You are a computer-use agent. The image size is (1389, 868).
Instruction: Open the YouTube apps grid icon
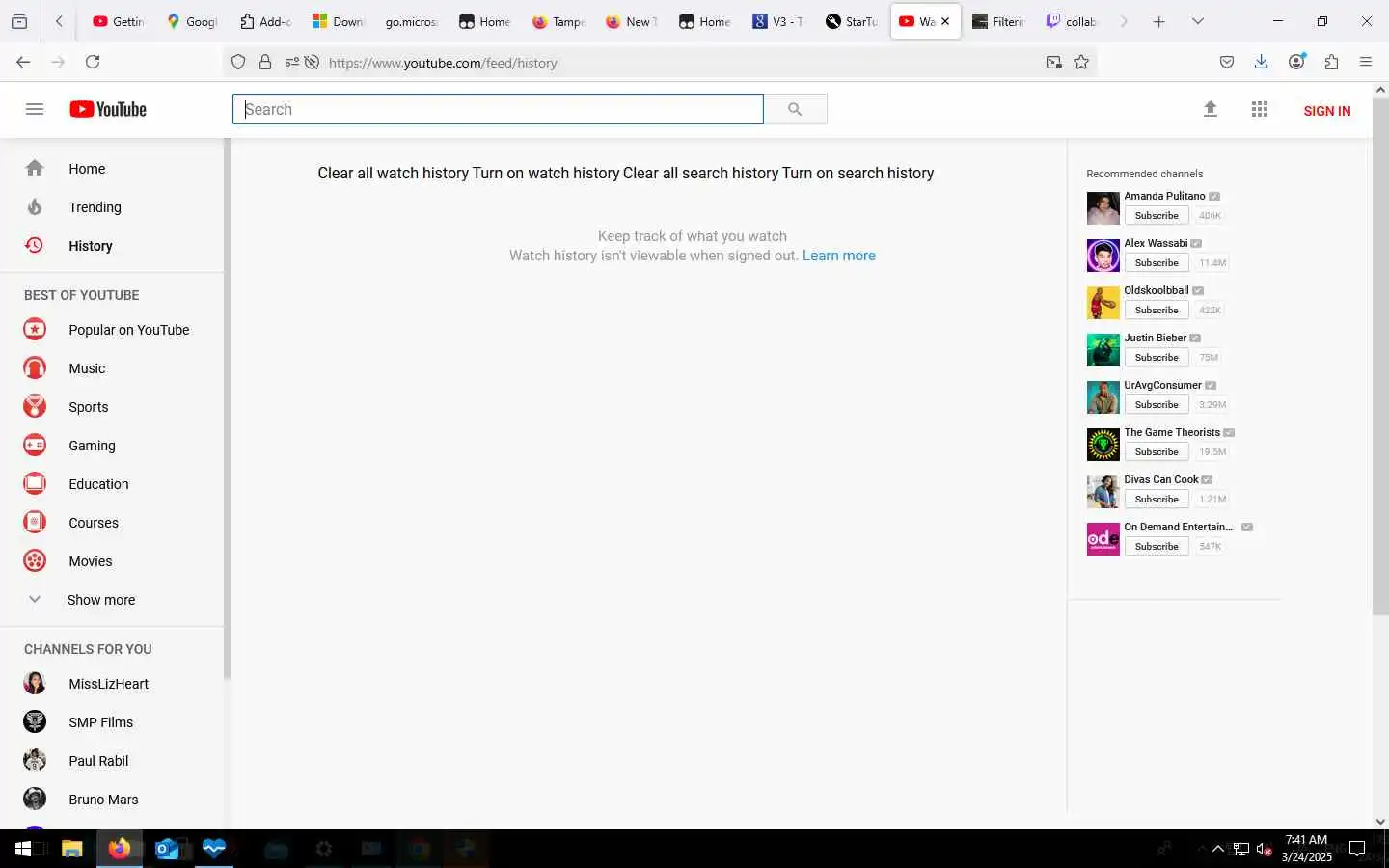tap(1260, 109)
